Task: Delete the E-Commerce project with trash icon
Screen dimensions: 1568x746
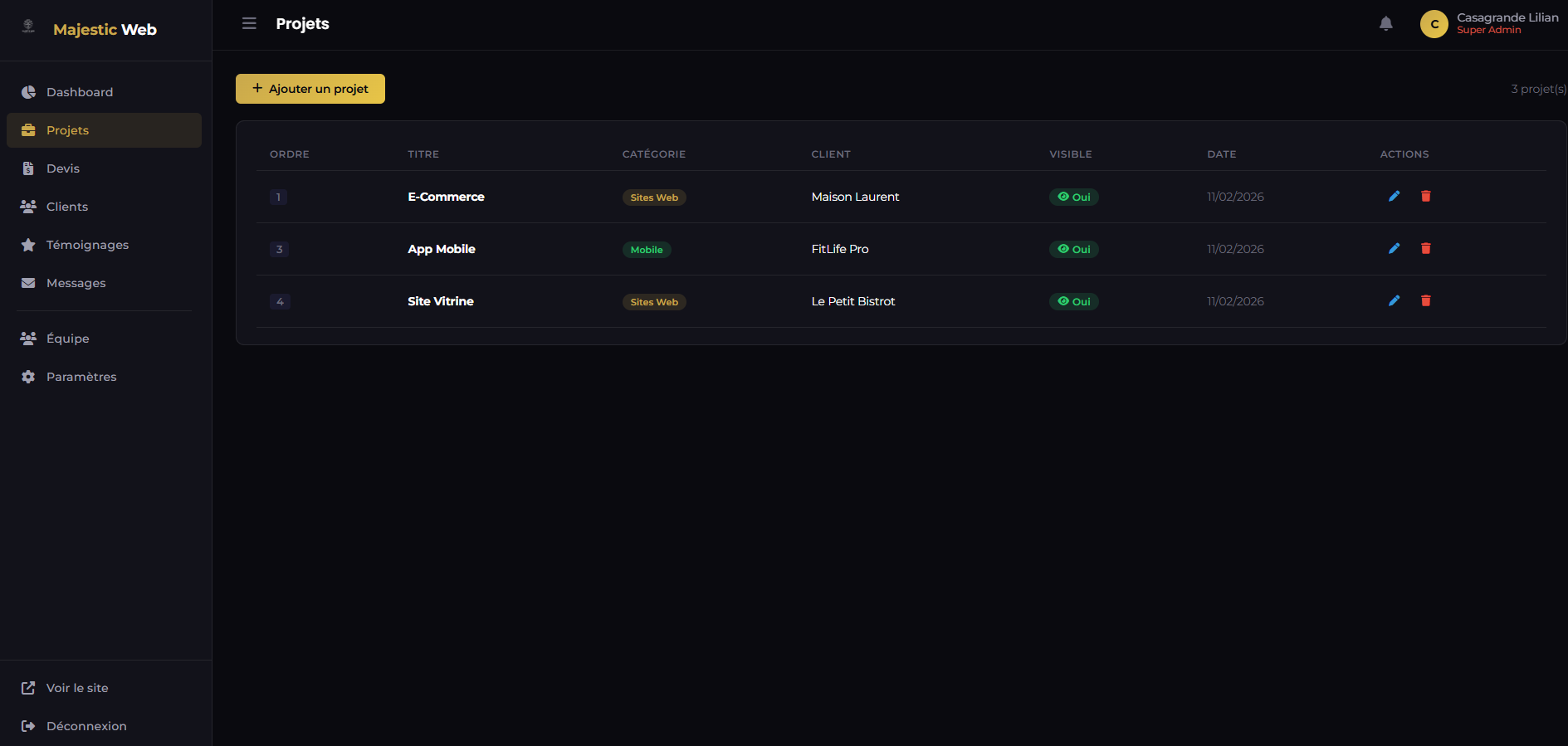Action: click(x=1425, y=197)
